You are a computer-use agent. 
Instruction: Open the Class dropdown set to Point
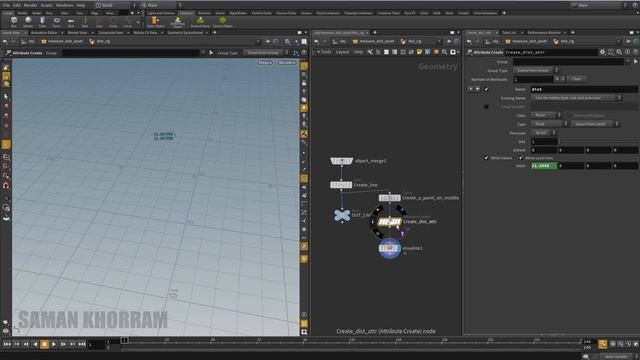point(546,115)
